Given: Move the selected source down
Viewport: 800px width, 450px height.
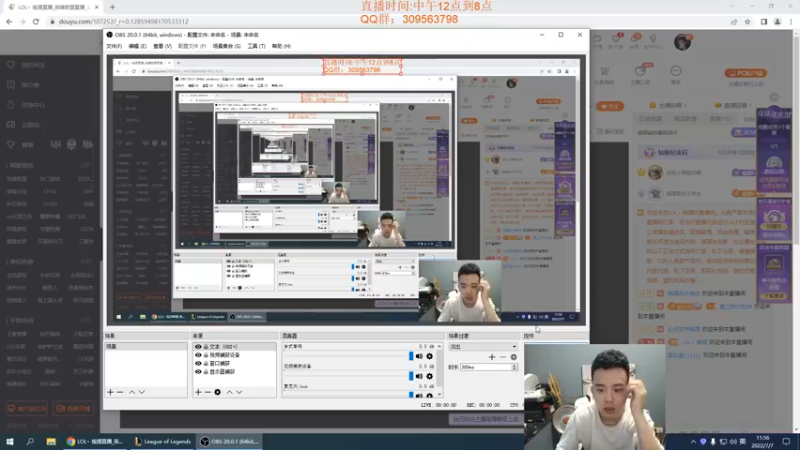Looking at the screenshot, I should pos(239,392).
